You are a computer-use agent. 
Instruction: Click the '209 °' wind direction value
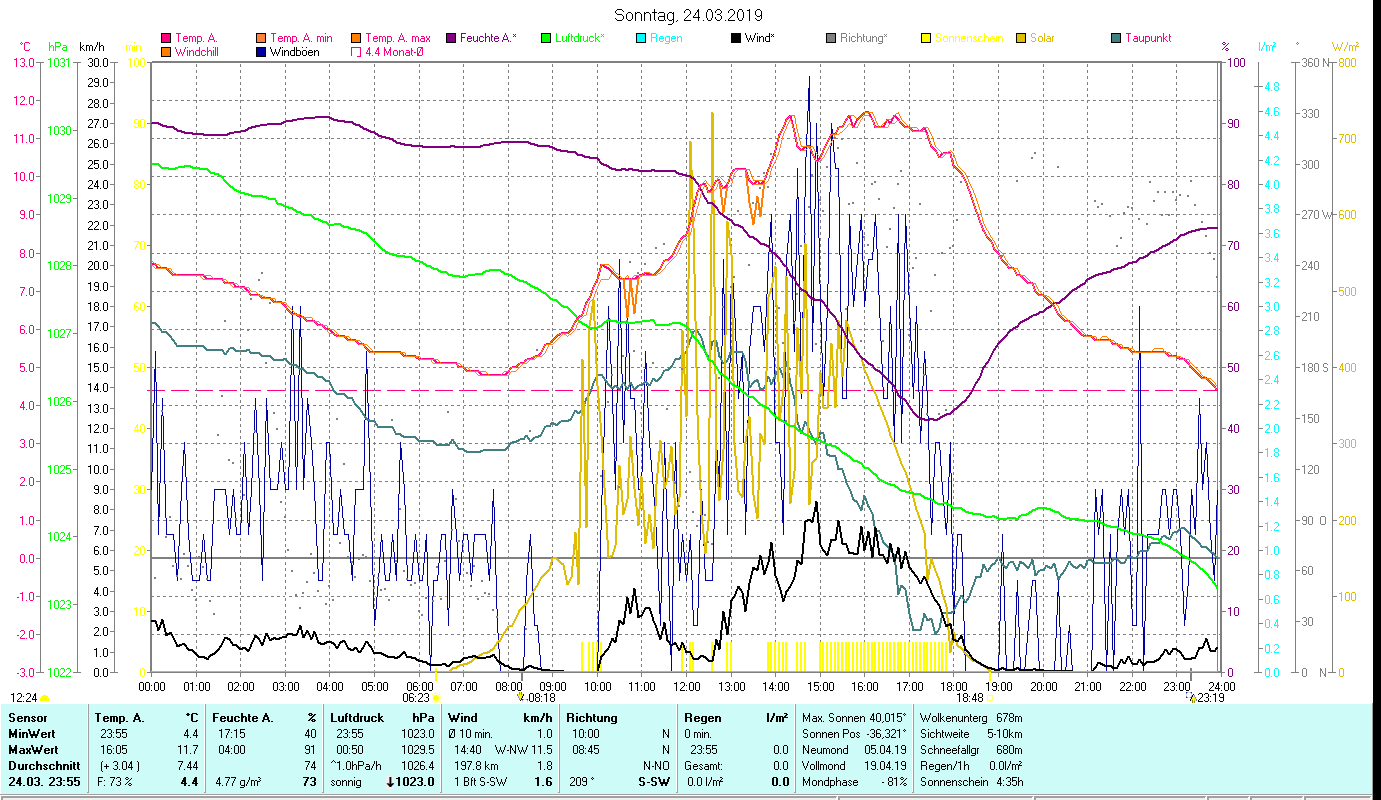click(580, 782)
